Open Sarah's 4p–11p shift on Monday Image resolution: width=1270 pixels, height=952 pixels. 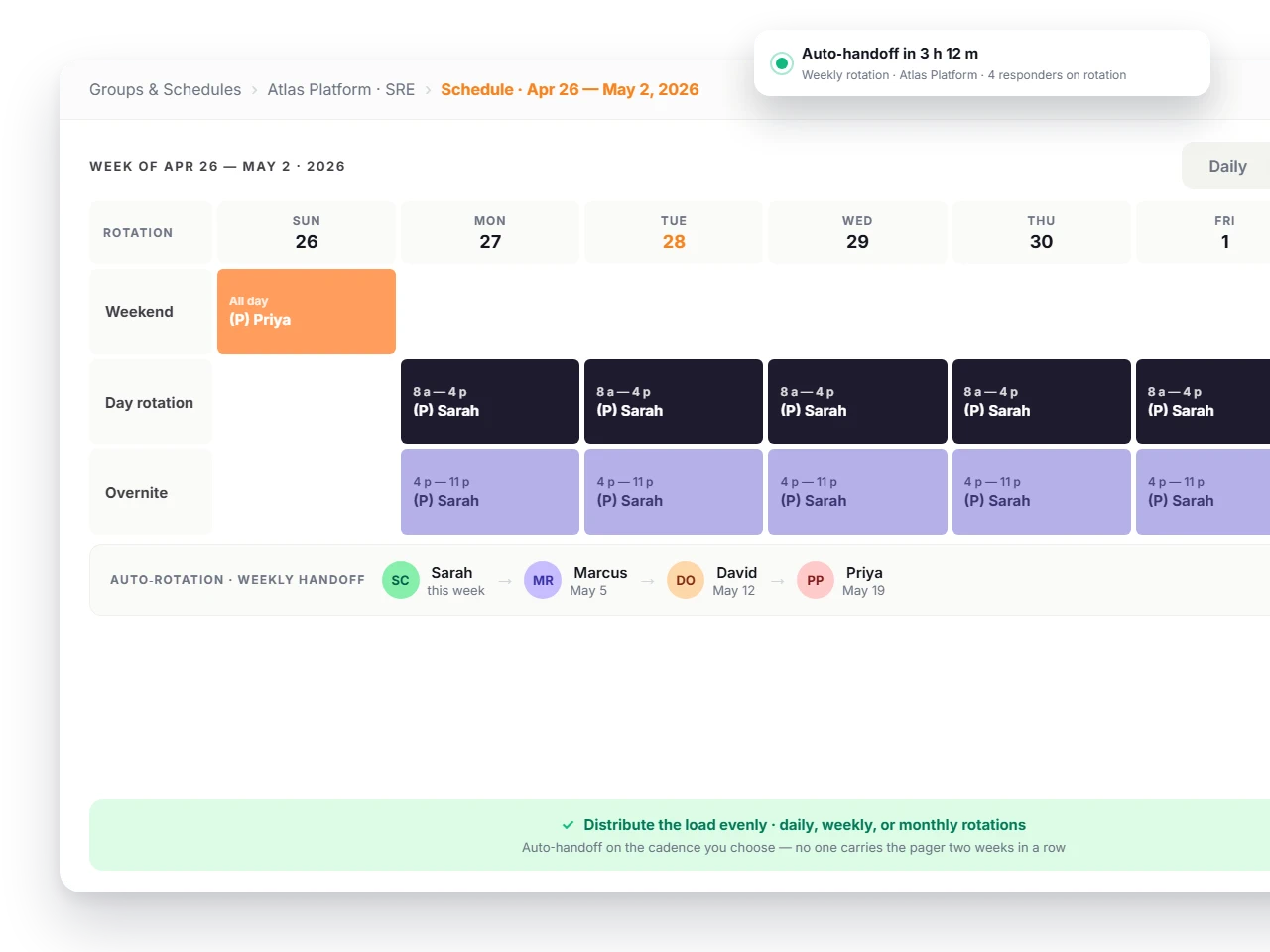(490, 492)
